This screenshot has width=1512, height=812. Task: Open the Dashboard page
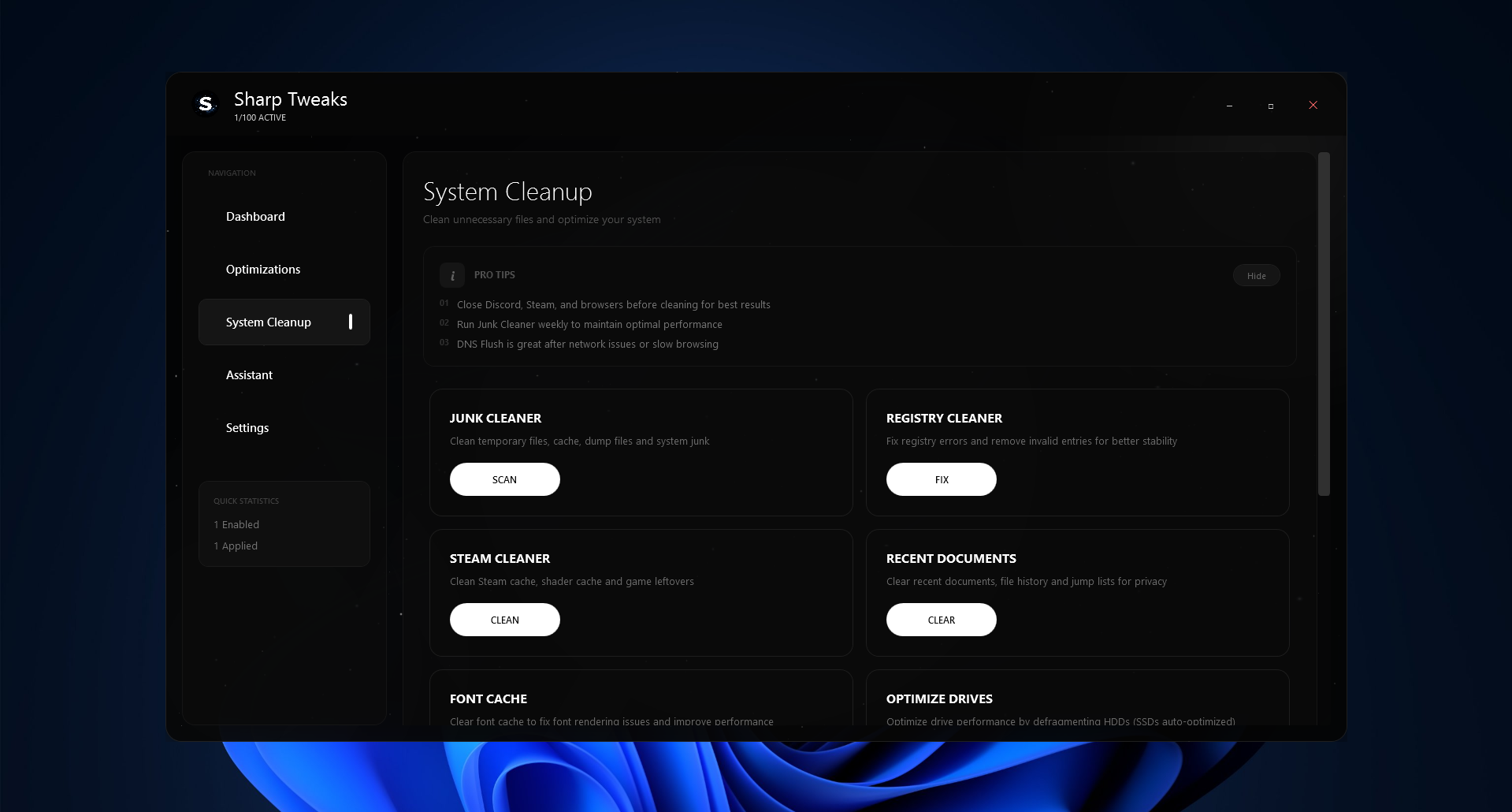click(255, 217)
